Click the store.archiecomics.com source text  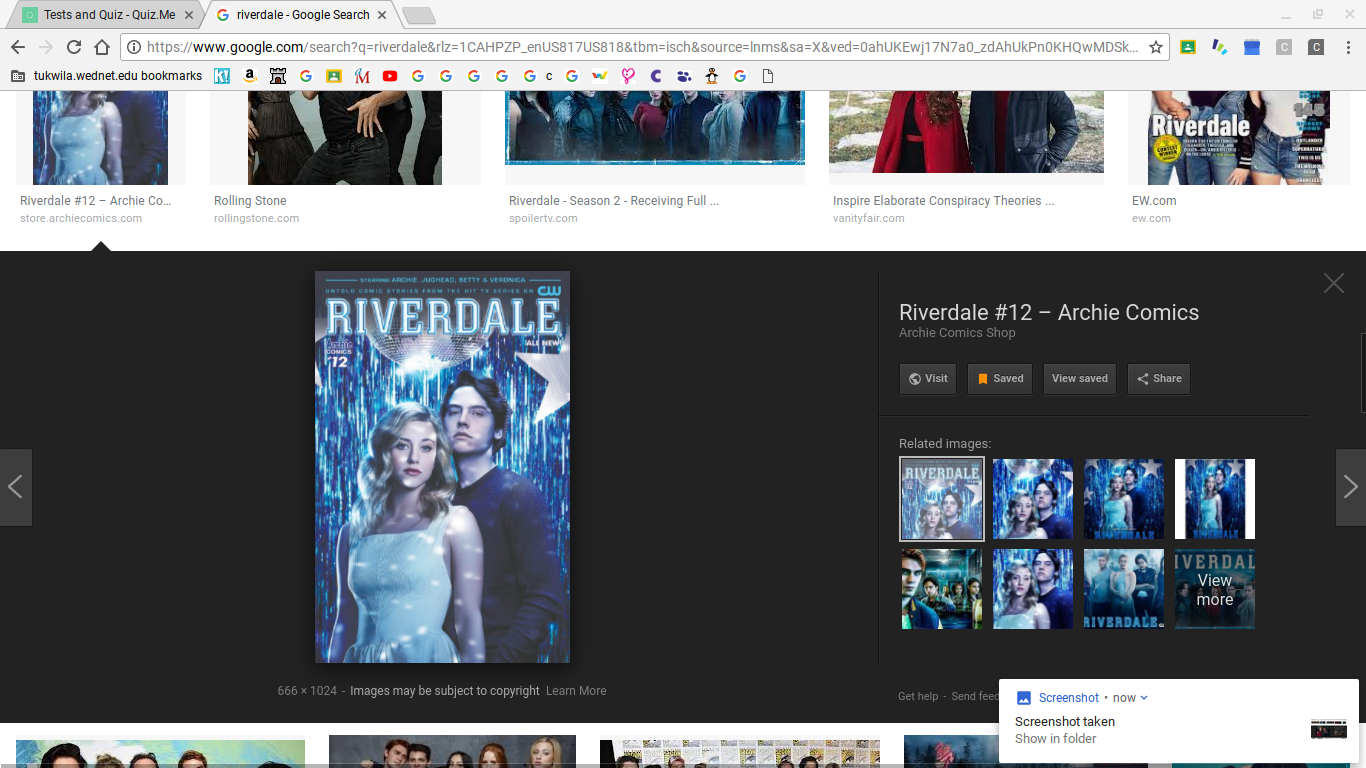pyautogui.click(x=81, y=218)
